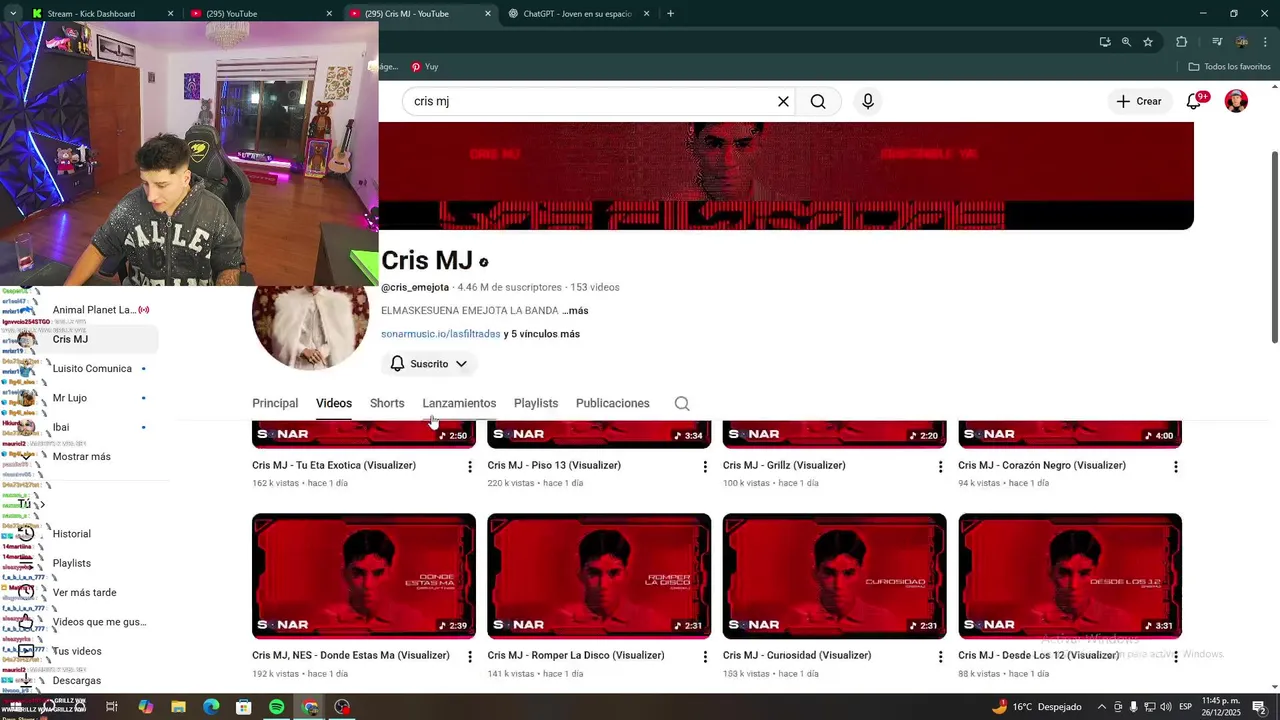
Task: Open the media controls icon in Chrome toolbar
Action: [1217, 42]
